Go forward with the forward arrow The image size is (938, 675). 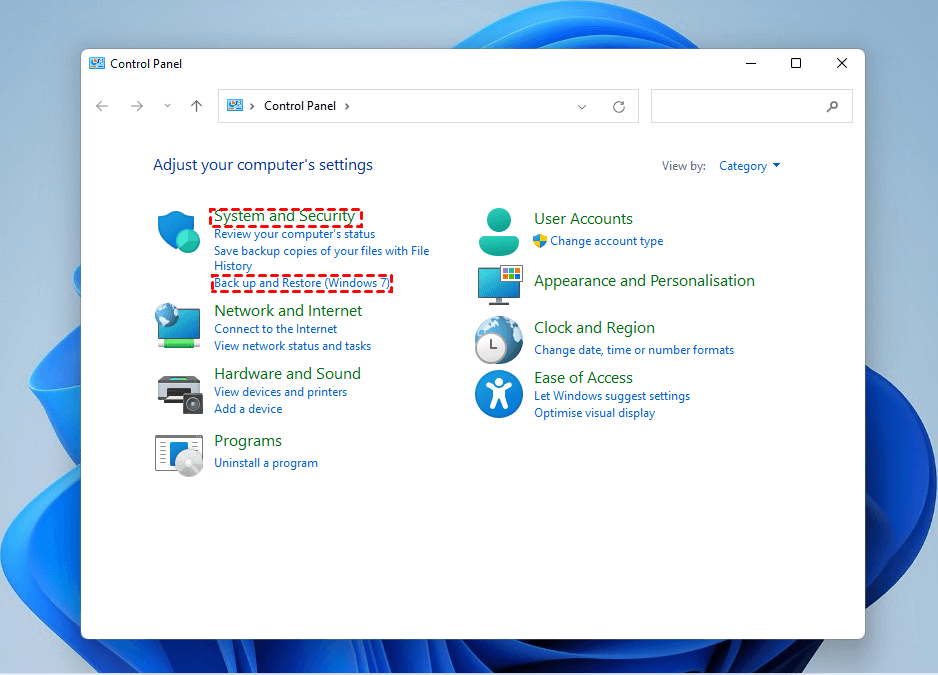click(x=137, y=106)
